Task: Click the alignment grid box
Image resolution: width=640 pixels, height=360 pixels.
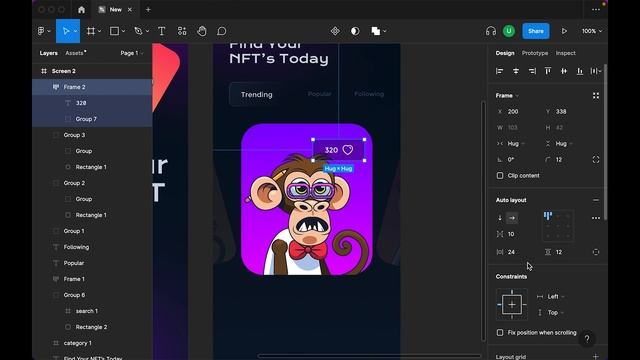Action: (x=558, y=226)
